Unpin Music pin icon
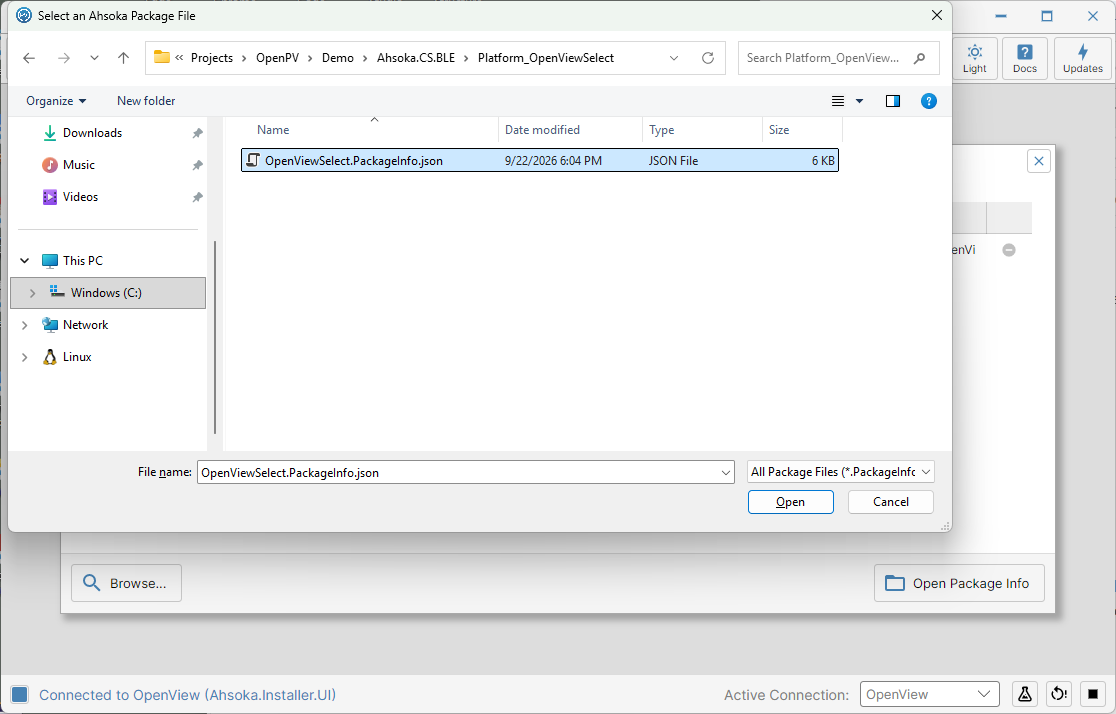This screenshot has width=1116, height=714. coord(198,165)
